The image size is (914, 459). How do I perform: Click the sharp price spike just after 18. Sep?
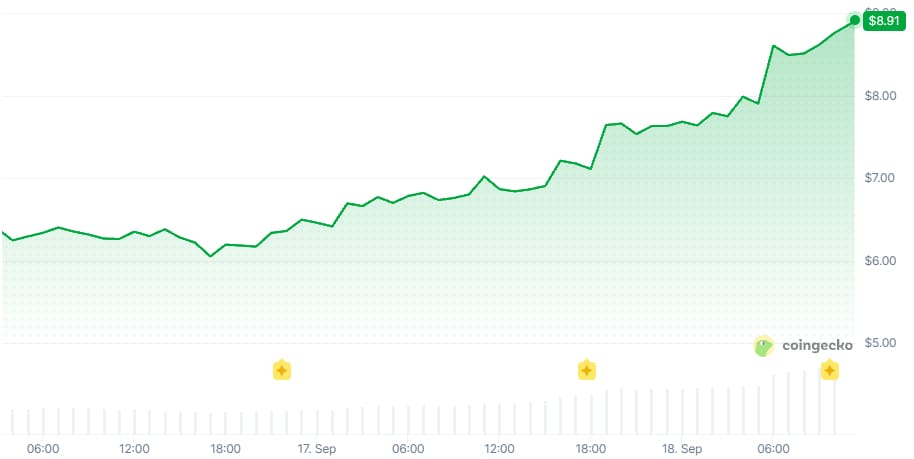pos(774,45)
